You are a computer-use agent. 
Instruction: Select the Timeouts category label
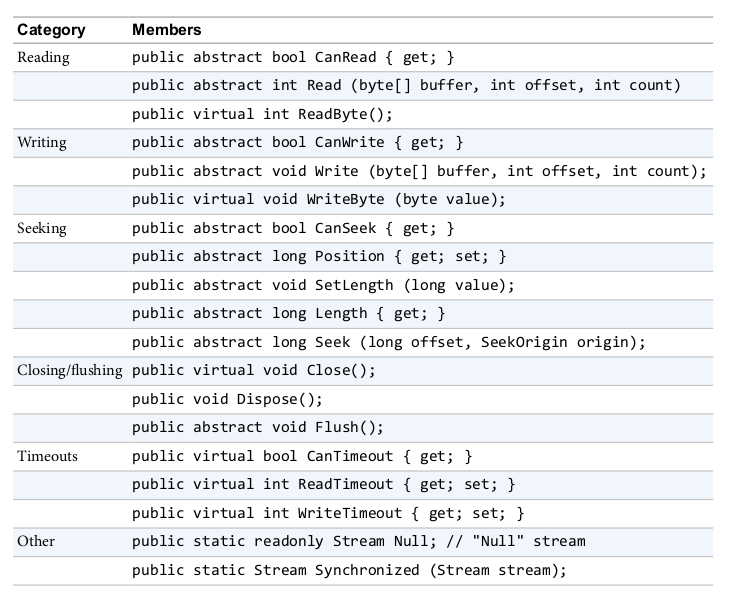pos(47,456)
